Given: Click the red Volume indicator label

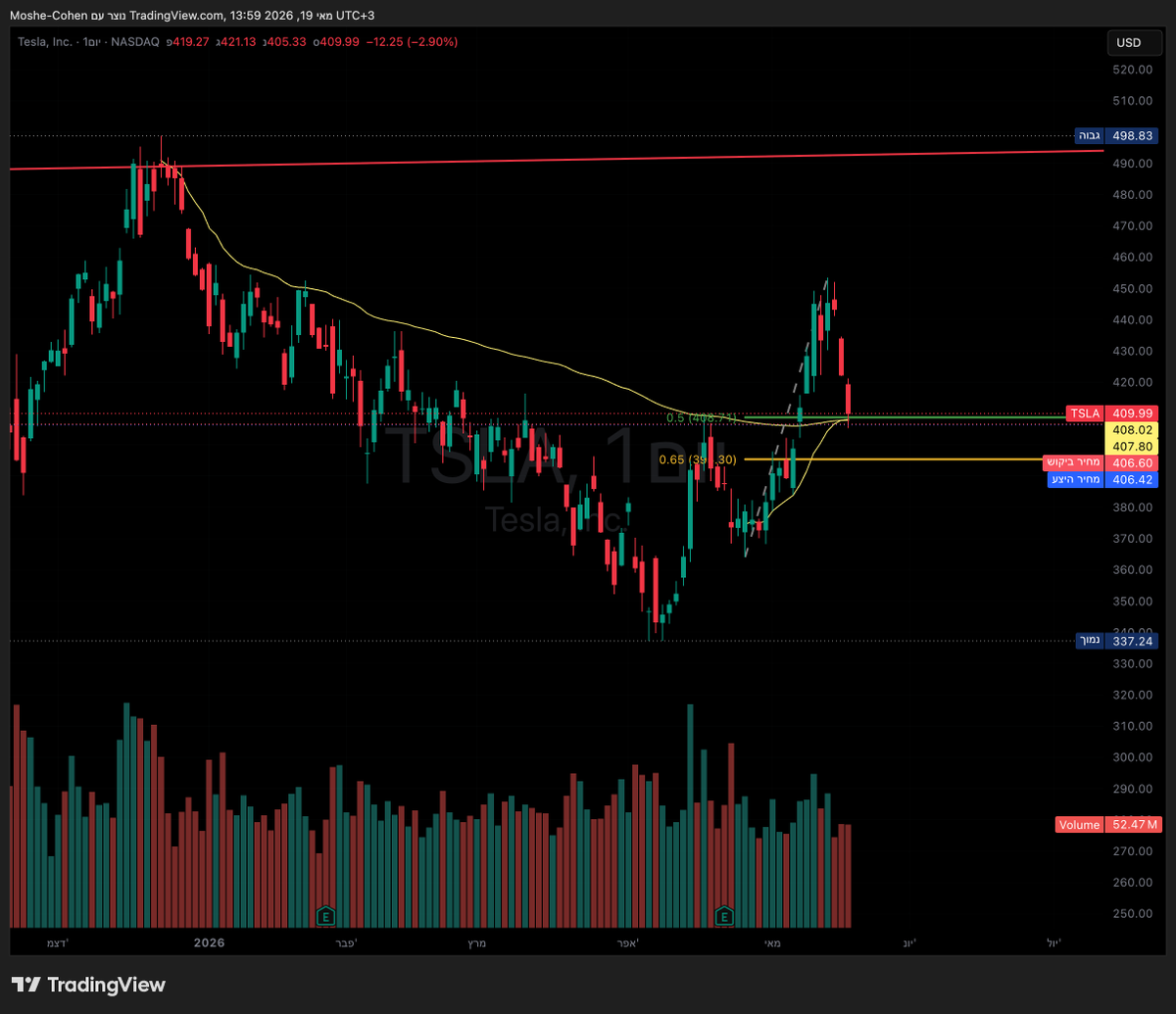Looking at the screenshot, I should coord(1079,825).
